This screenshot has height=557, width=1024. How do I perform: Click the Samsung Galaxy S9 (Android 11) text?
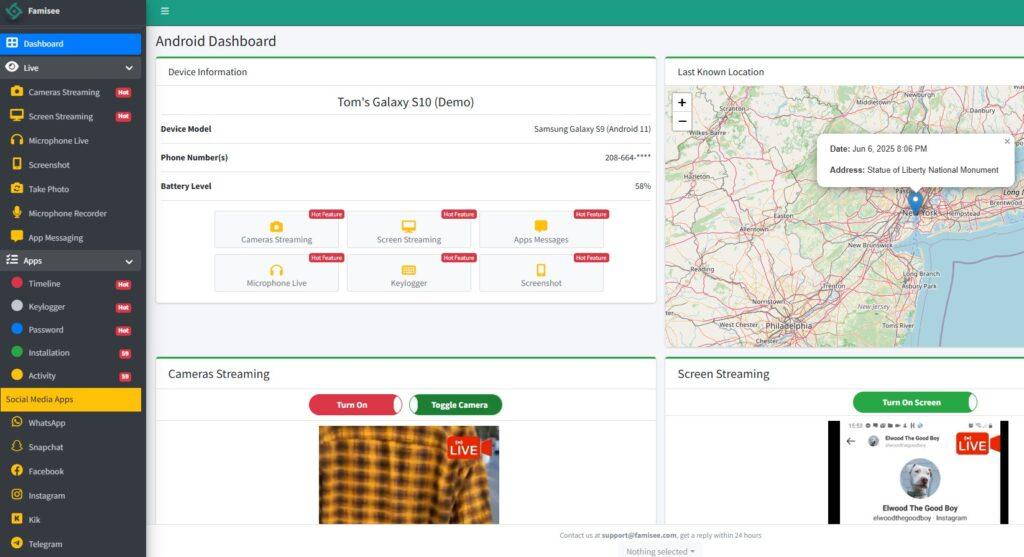pyautogui.click(x=592, y=129)
